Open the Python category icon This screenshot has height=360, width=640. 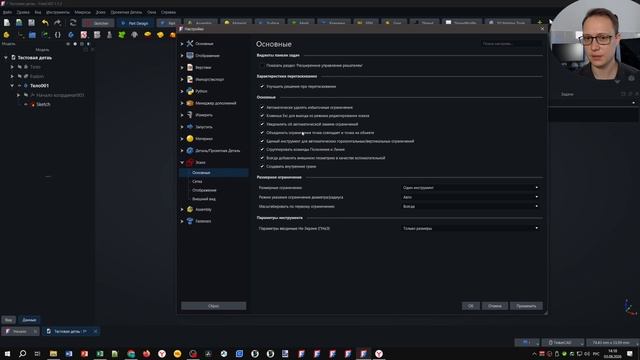click(x=190, y=91)
